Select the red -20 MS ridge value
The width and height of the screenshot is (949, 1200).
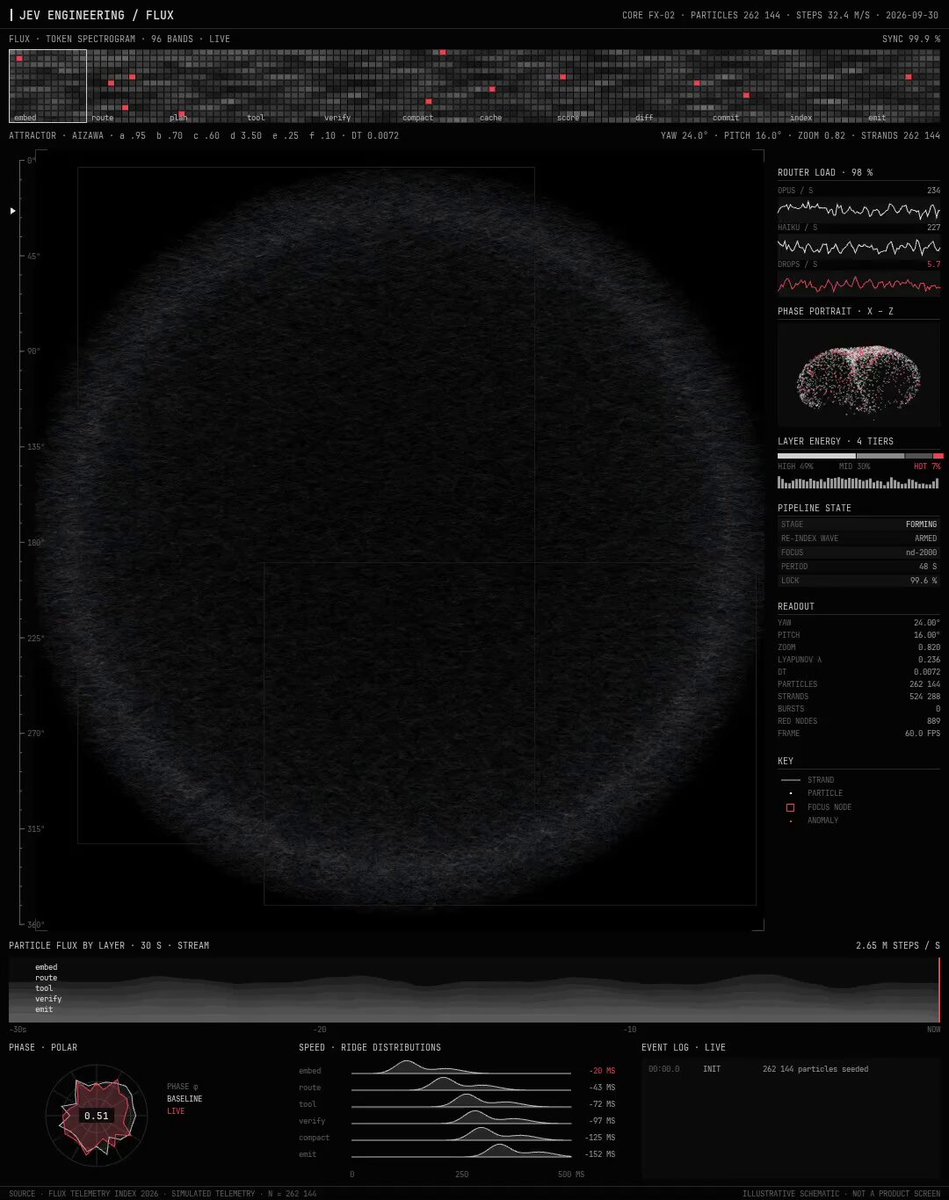click(x=601, y=1071)
